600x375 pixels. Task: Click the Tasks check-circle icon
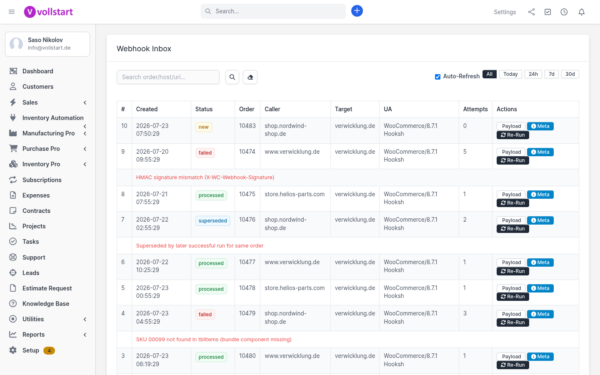coord(13,241)
